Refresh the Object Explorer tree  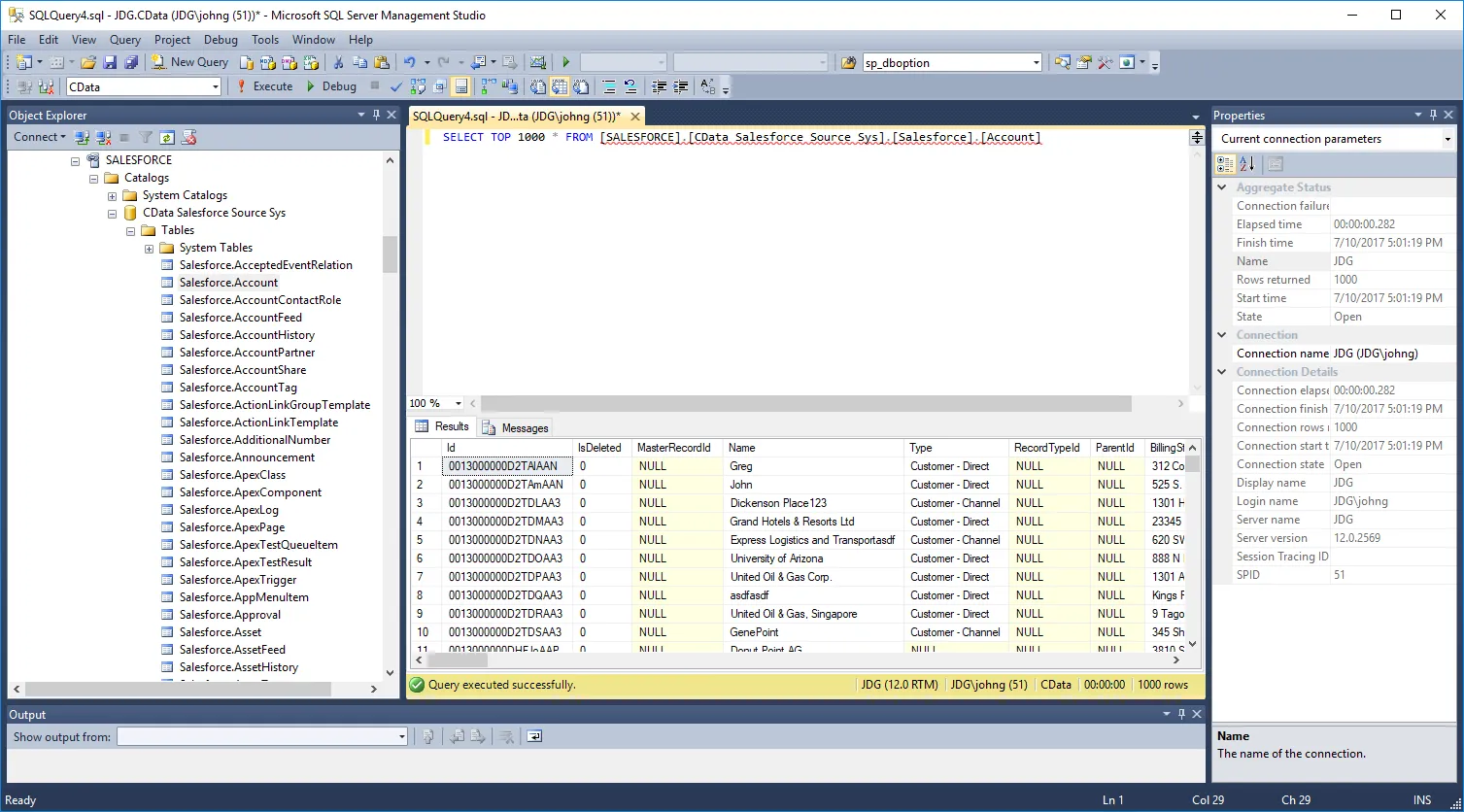coord(165,136)
